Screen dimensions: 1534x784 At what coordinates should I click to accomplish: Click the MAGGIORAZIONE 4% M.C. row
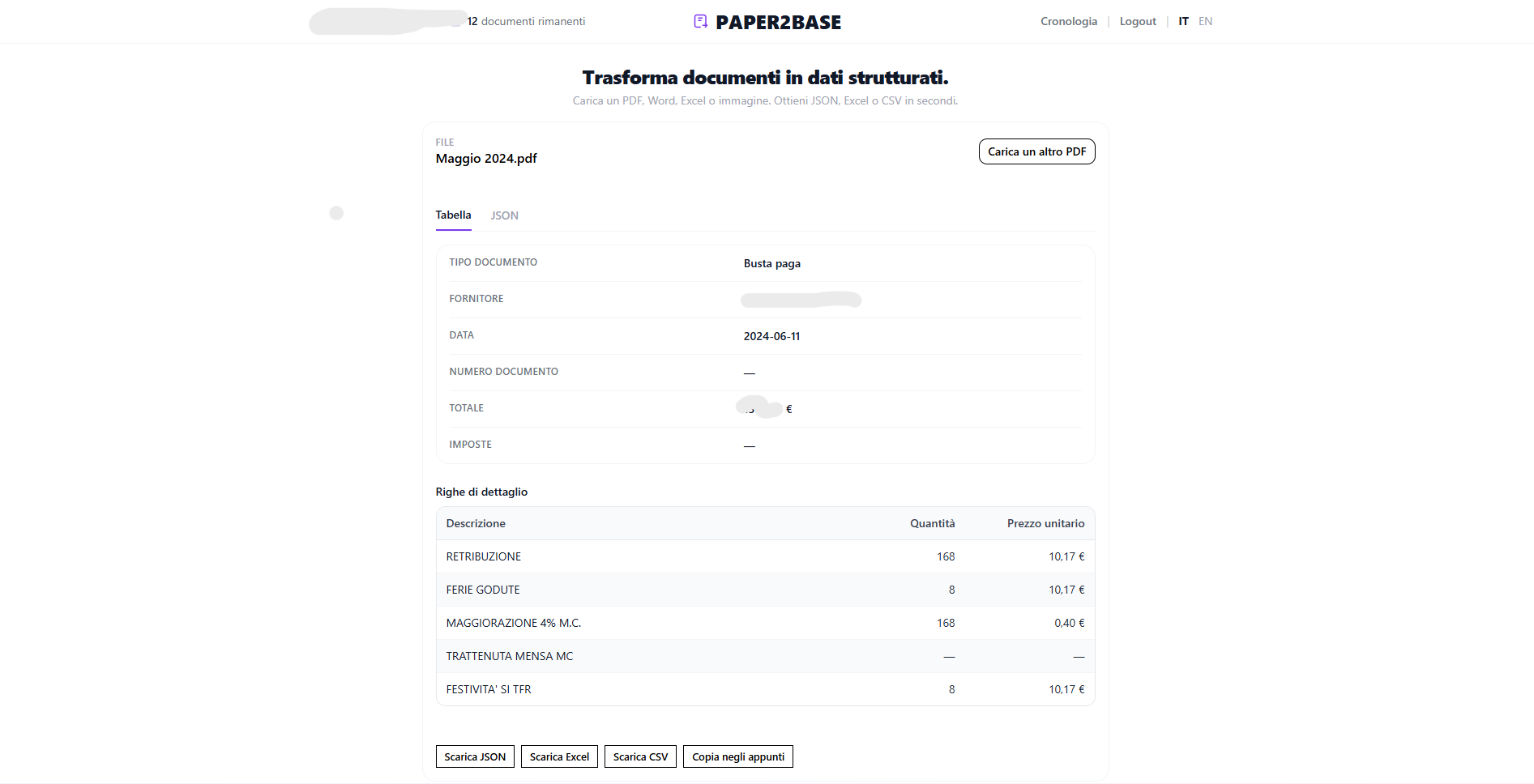766,623
